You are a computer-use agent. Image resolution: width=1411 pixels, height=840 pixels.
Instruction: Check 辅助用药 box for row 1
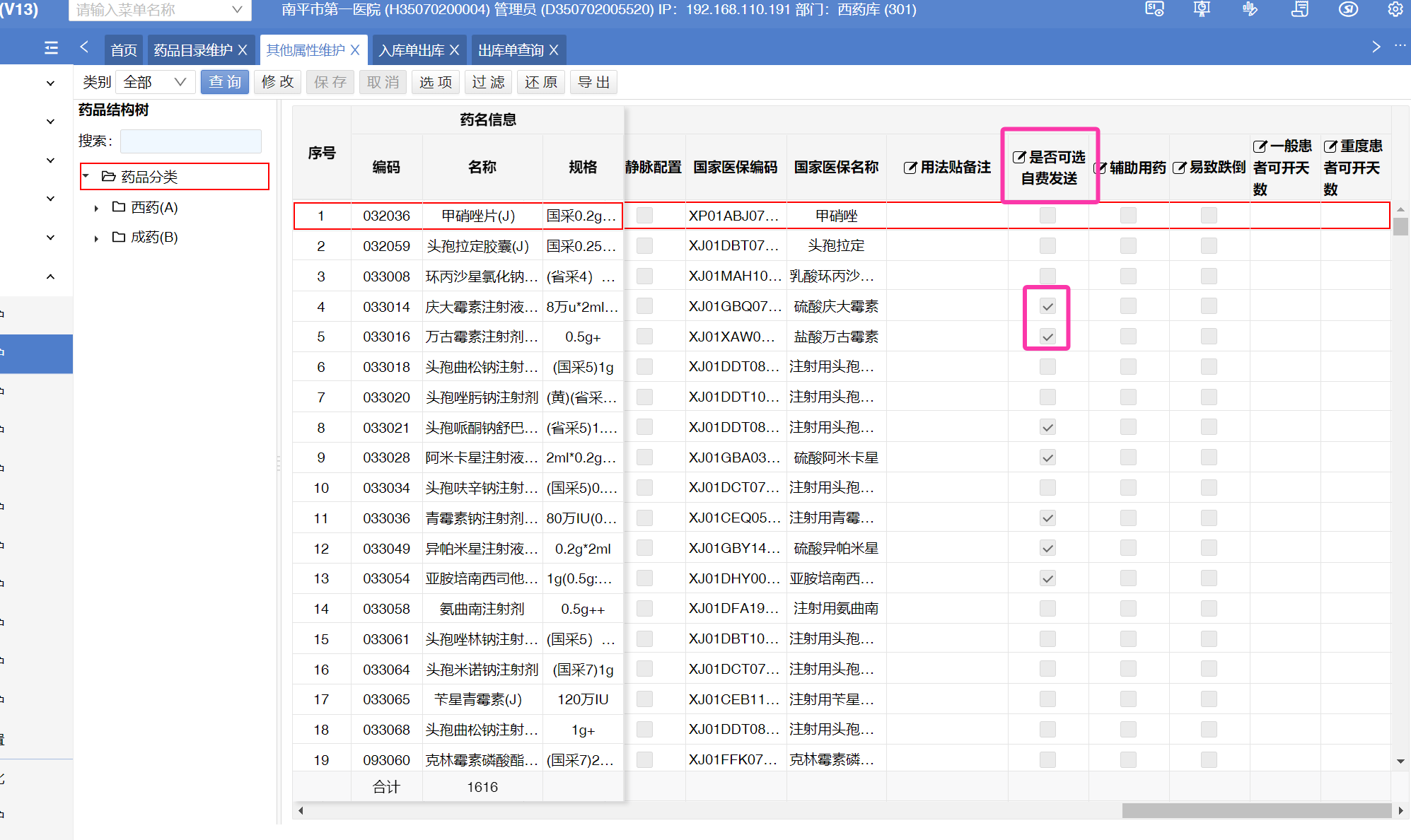point(1128,216)
